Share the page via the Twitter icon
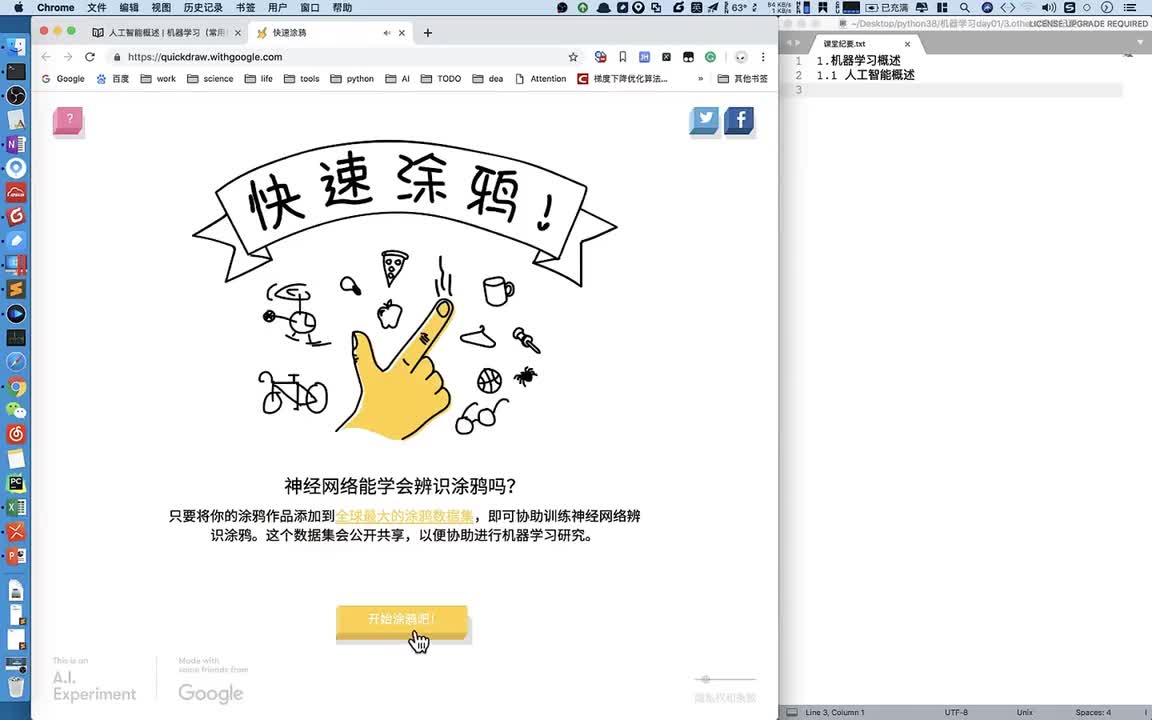This screenshot has width=1152, height=720. click(705, 119)
